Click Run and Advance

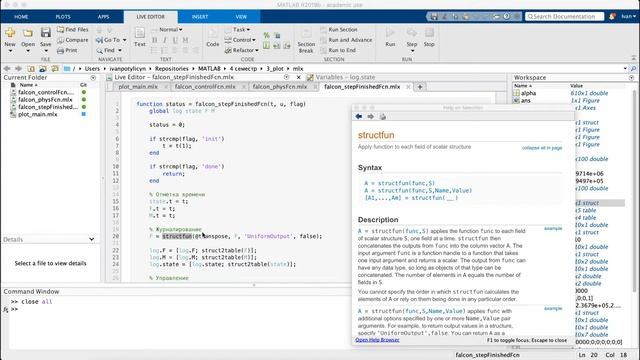pyautogui.click(x=346, y=40)
